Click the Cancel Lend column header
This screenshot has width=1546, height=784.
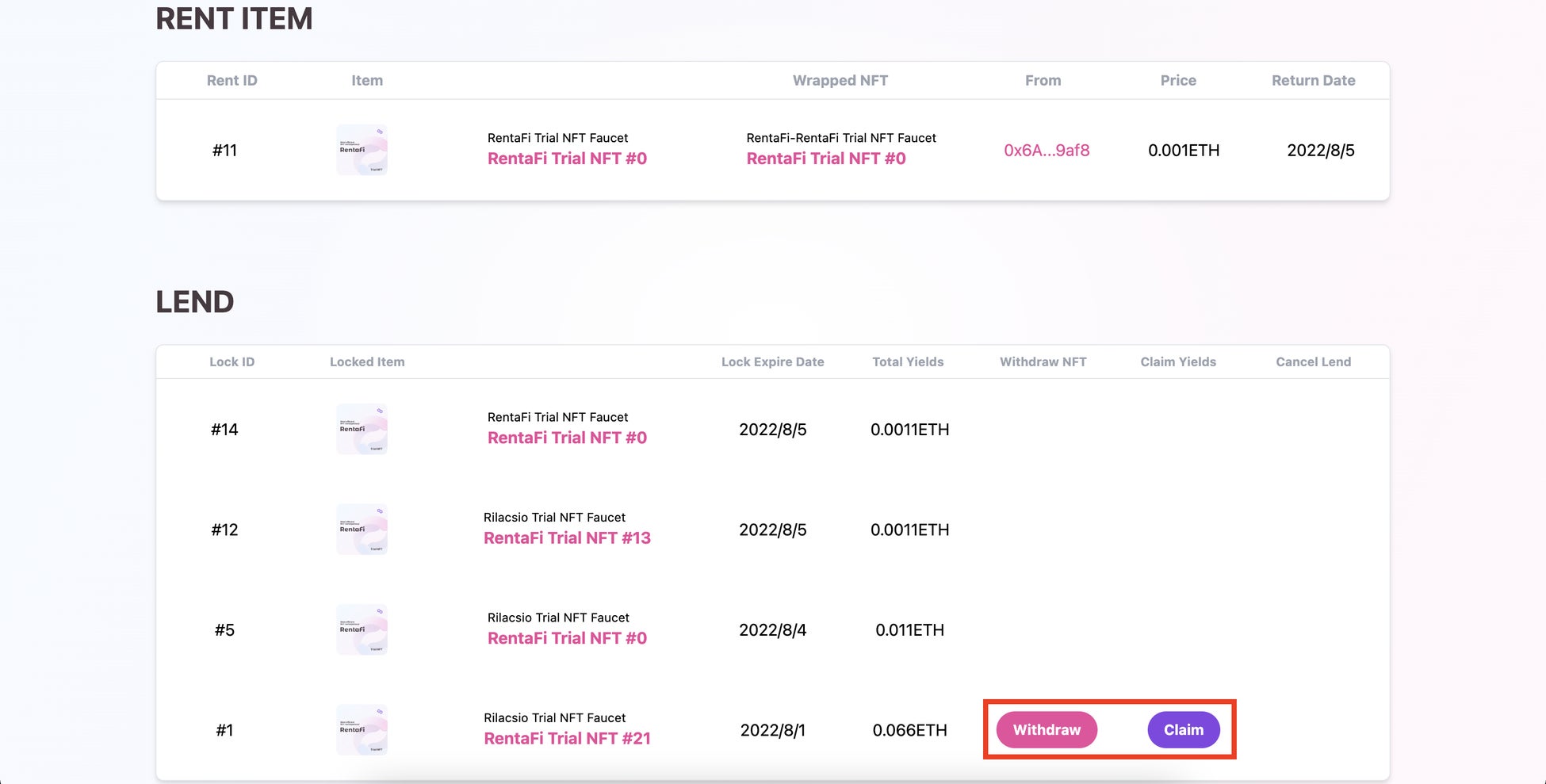click(1313, 361)
